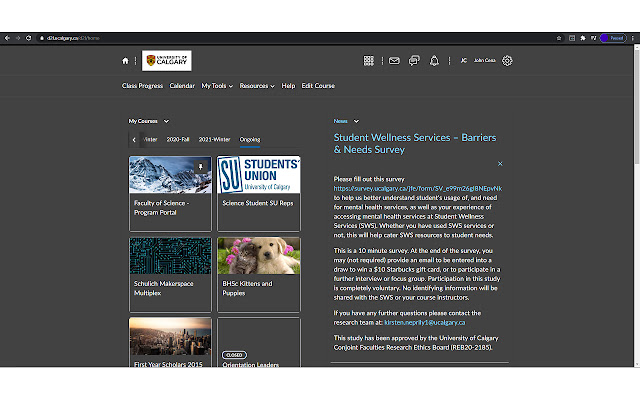The width and height of the screenshot is (640, 400).
Task: Click the browser back arrow
Action: pyautogui.click(x=7, y=38)
